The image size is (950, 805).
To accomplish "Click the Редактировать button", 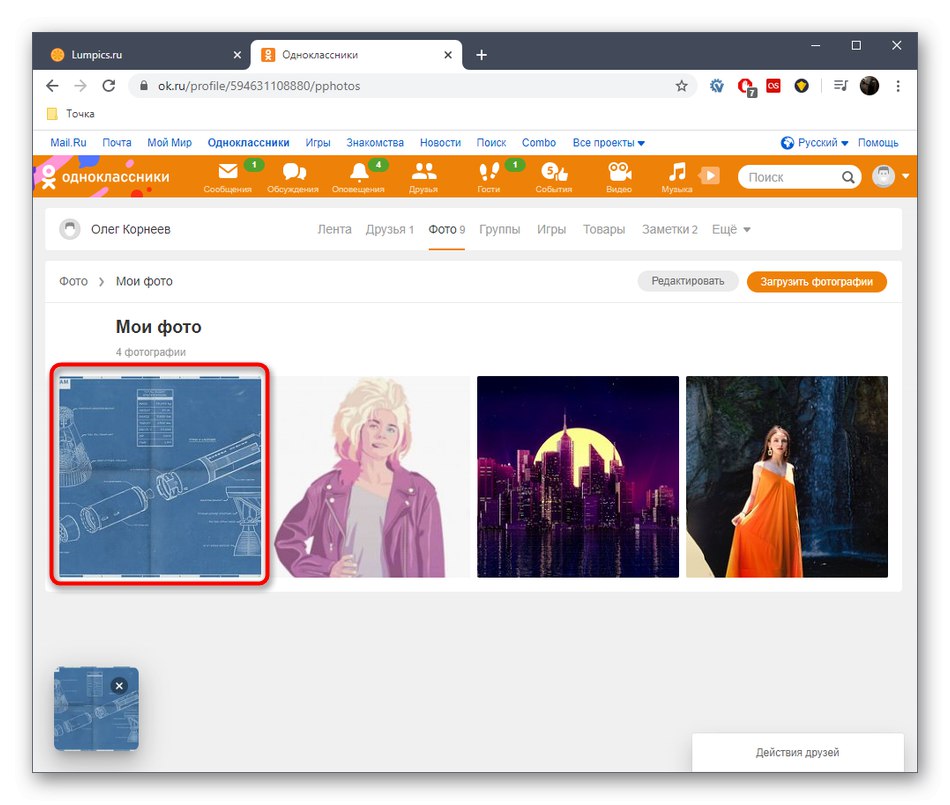I will (x=688, y=281).
